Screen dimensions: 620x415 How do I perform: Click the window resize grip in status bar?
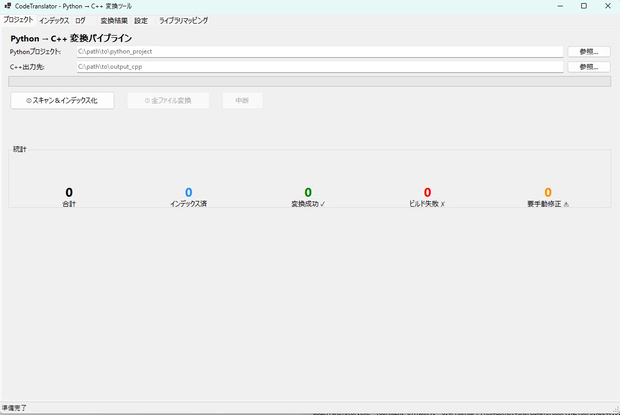point(616,409)
